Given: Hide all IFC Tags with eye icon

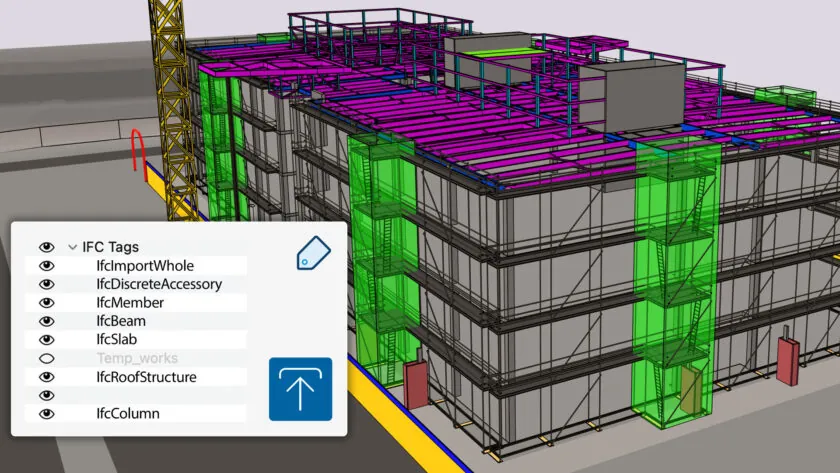Looking at the screenshot, I should (45, 247).
